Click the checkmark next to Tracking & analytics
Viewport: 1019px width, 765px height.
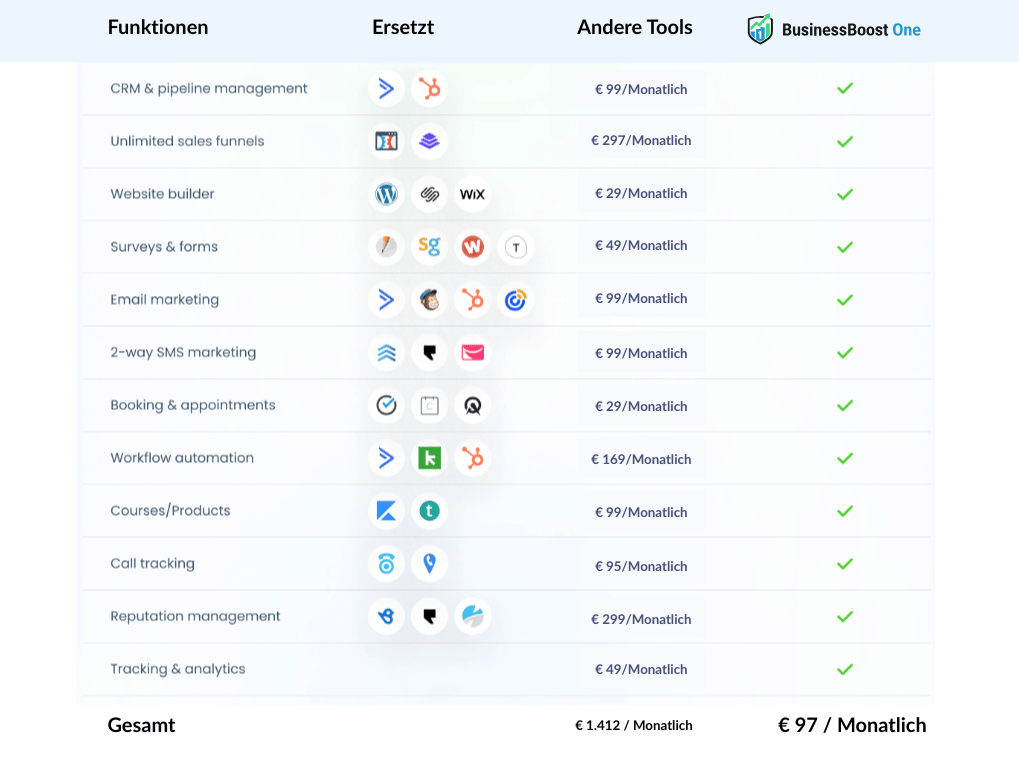coord(845,669)
